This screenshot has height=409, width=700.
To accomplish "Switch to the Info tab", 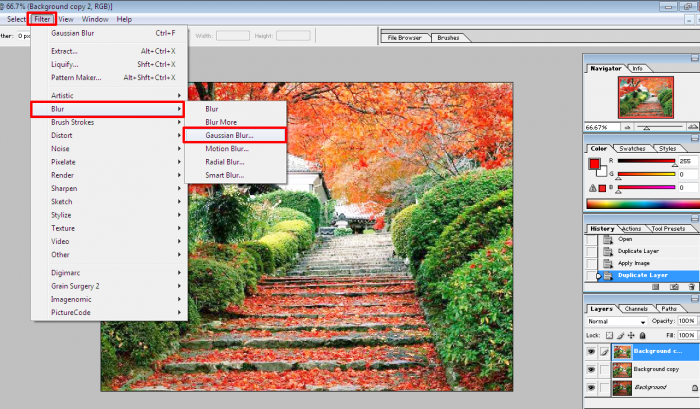I will click(x=637, y=69).
